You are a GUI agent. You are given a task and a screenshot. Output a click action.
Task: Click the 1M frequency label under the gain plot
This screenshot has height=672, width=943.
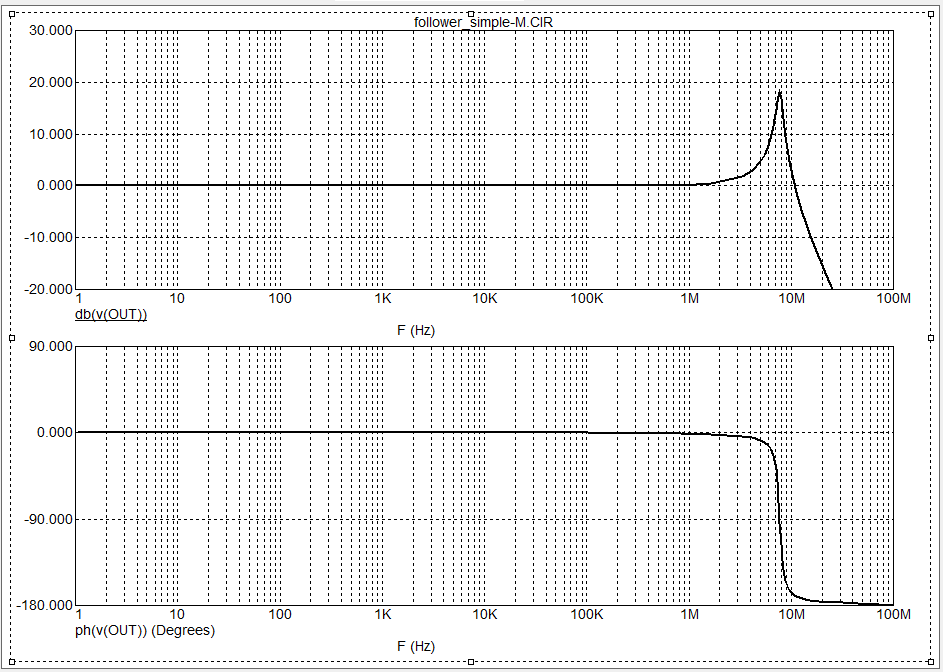pos(690,298)
